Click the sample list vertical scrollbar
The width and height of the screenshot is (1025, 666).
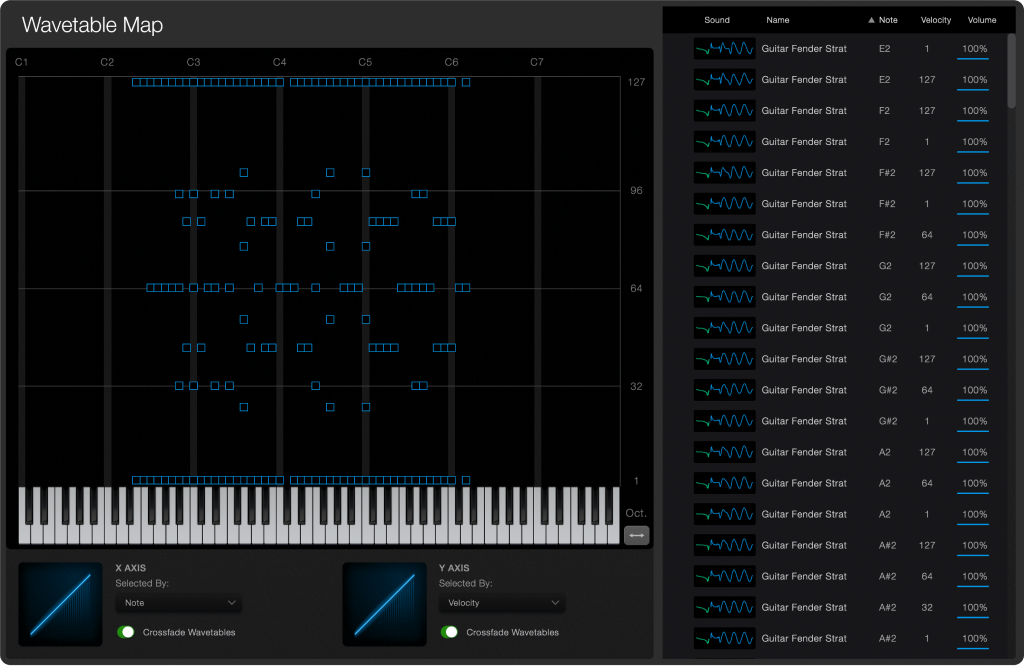pyautogui.click(x=1011, y=70)
